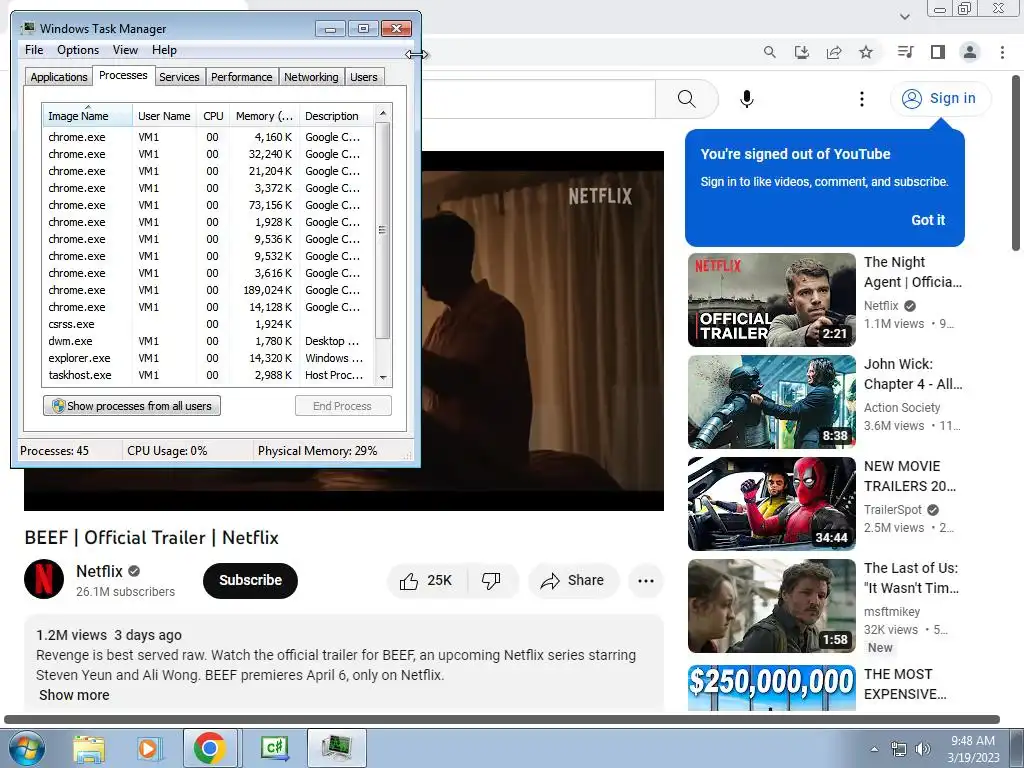Subscribe to the Netflix channel
The height and width of the screenshot is (768, 1024).
pos(250,581)
